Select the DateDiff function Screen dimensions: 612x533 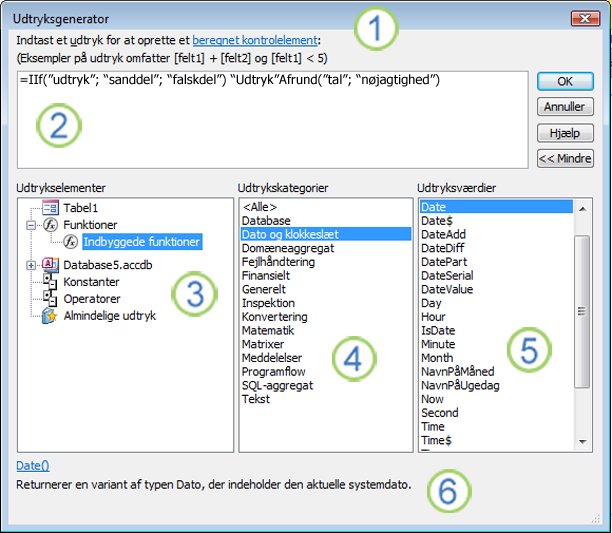point(496,248)
